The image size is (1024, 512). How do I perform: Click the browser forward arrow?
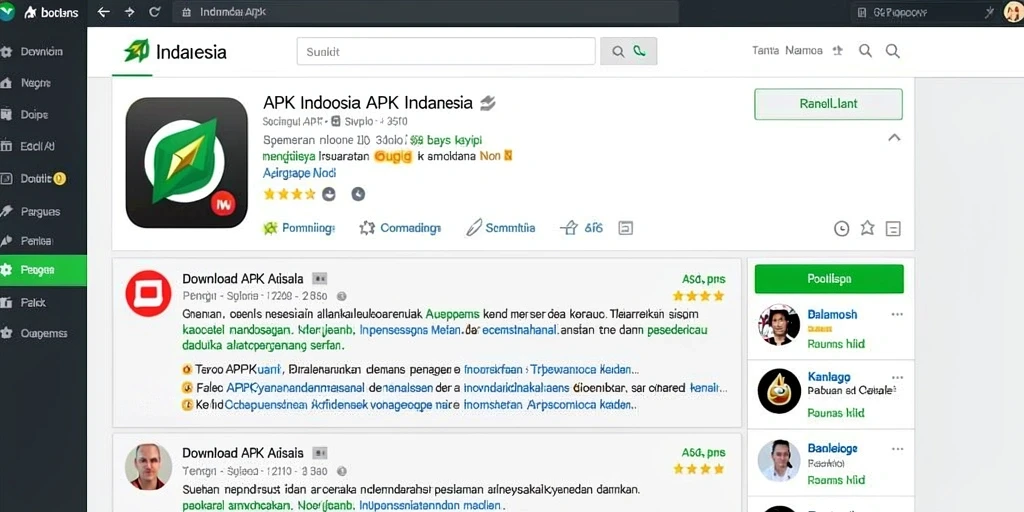pyautogui.click(x=129, y=12)
